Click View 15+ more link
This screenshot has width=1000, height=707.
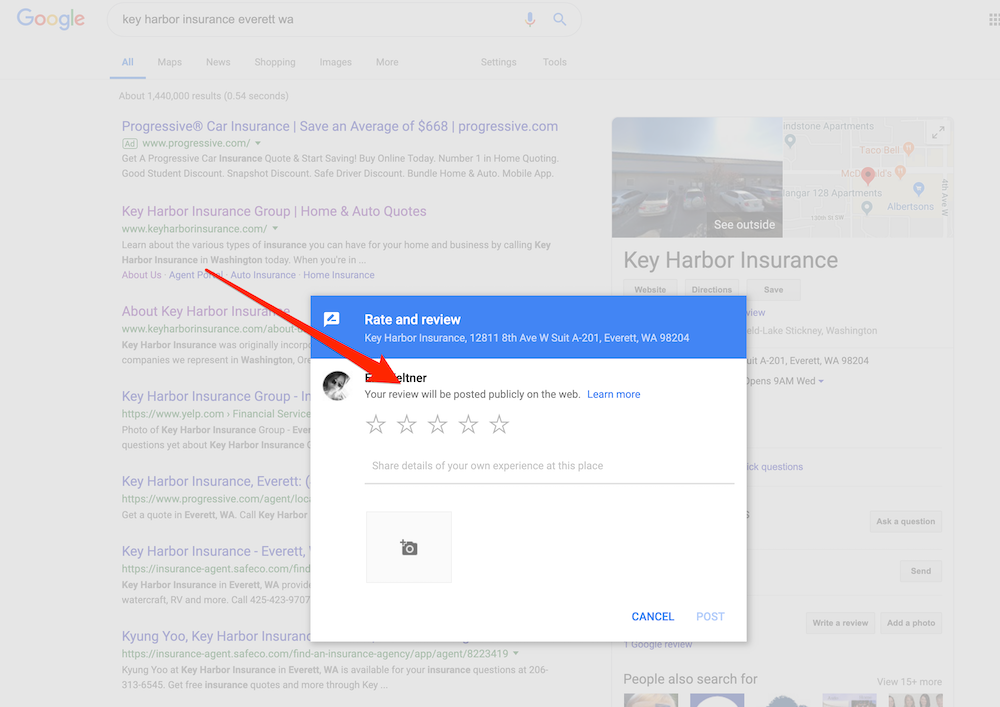tap(909, 682)
